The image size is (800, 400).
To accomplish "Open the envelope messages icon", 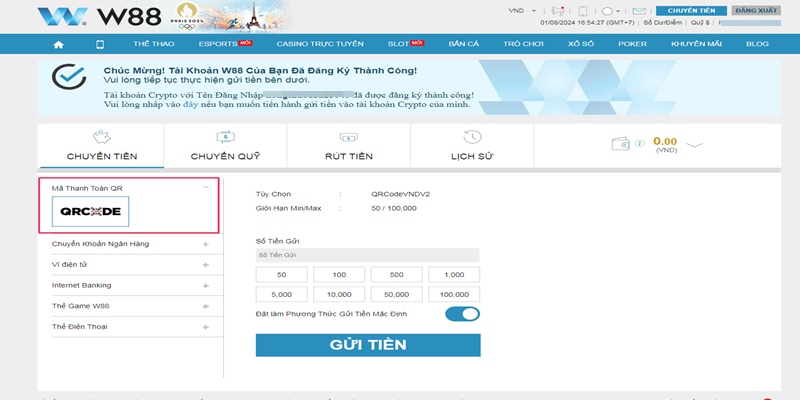I will pos(639,11).
